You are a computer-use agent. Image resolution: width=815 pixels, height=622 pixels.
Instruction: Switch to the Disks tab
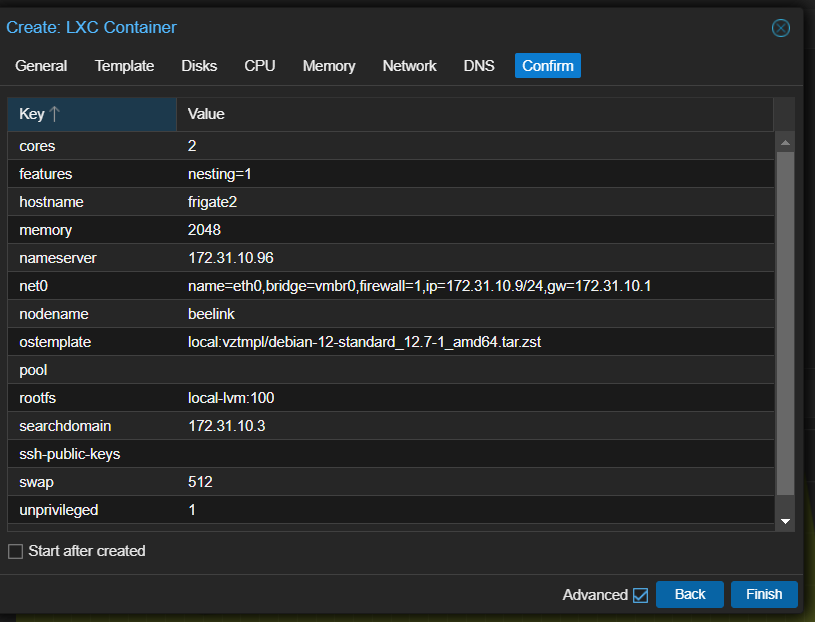(x=198, y=66)
